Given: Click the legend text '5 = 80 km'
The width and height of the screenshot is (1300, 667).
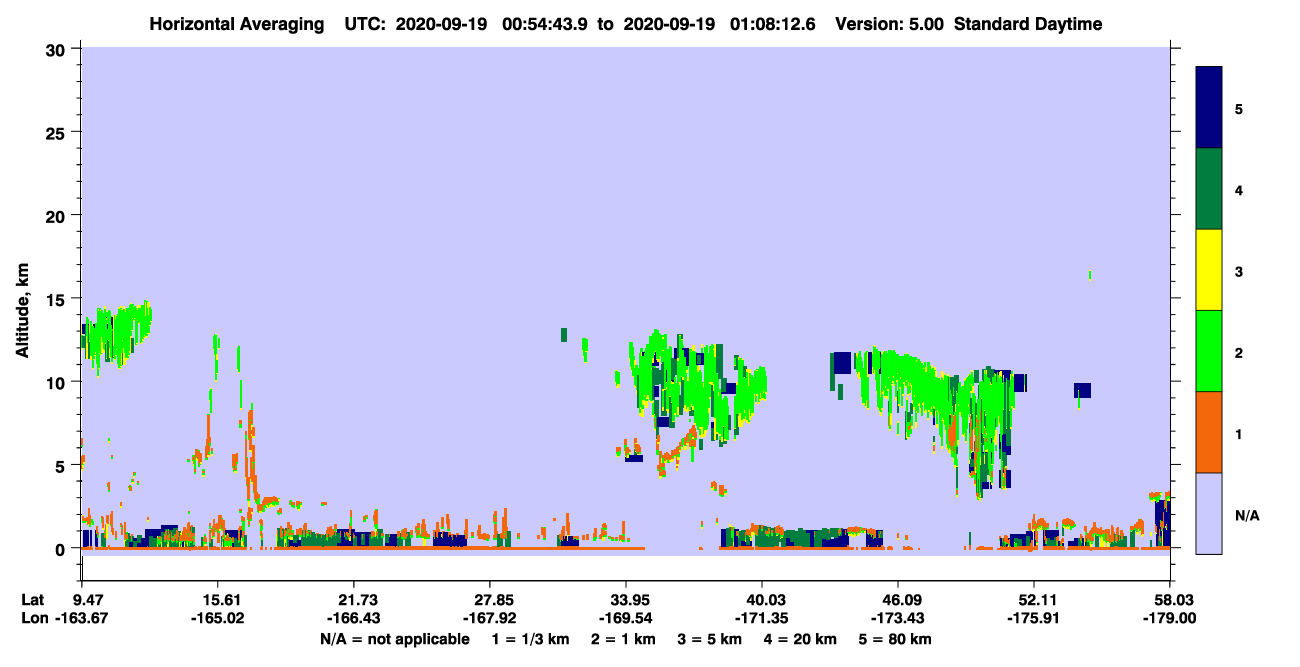Looking at the screenshot, I should point(896,639).
